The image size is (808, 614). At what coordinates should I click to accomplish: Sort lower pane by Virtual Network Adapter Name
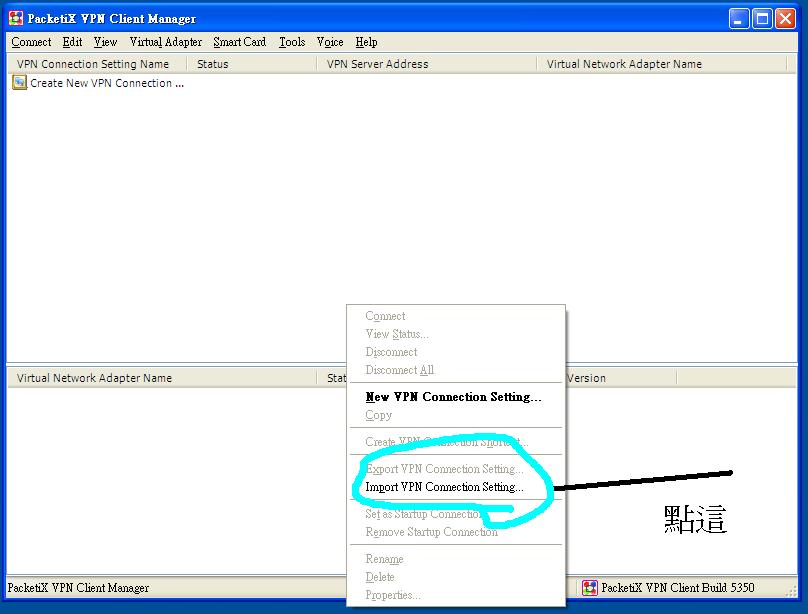[x=162, y=378]
